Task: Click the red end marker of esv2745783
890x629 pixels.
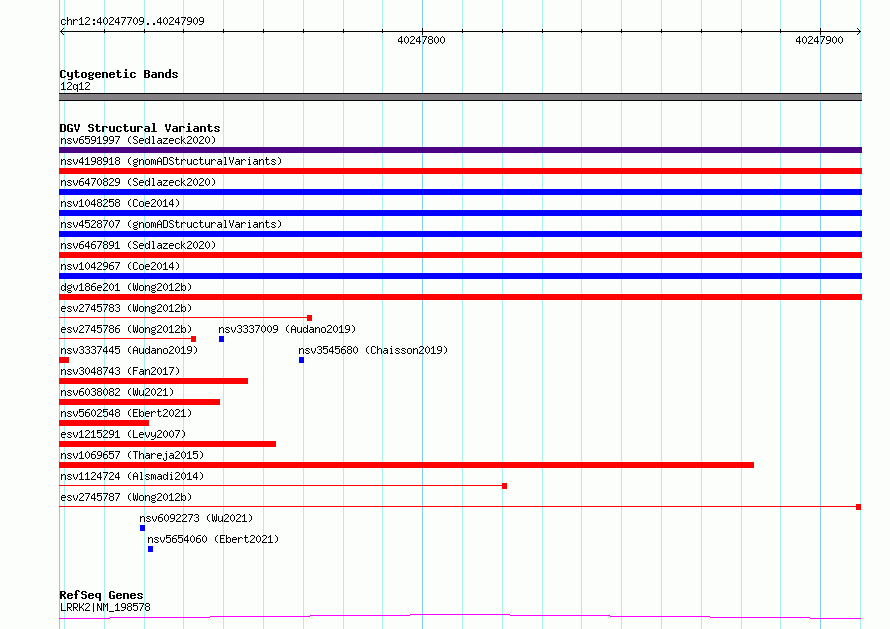Action: click(309, 318)
